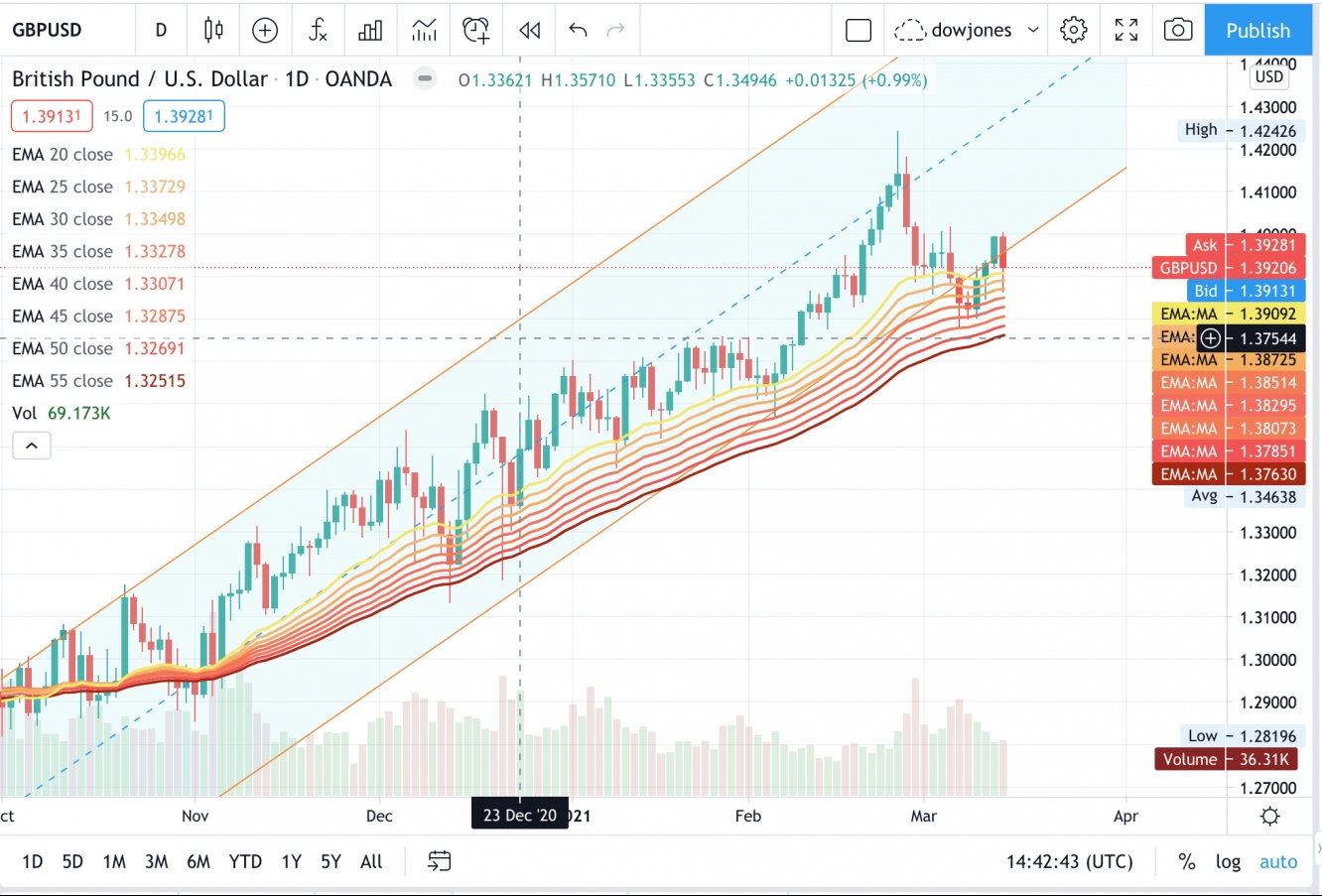Click the chart title British Pound / U.S. Dollar
Image resolution: width=1322 pixels, height=896 pixels.
[140, 78]
